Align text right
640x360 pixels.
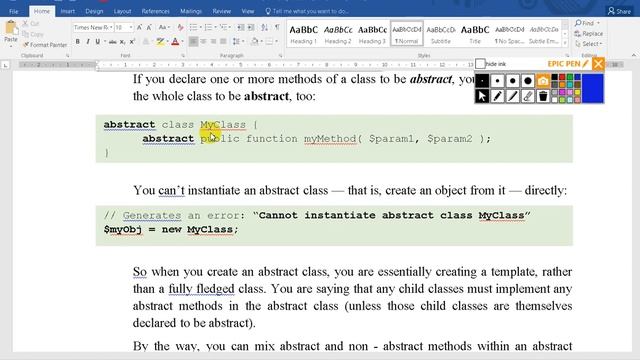[x=213, y=42]
